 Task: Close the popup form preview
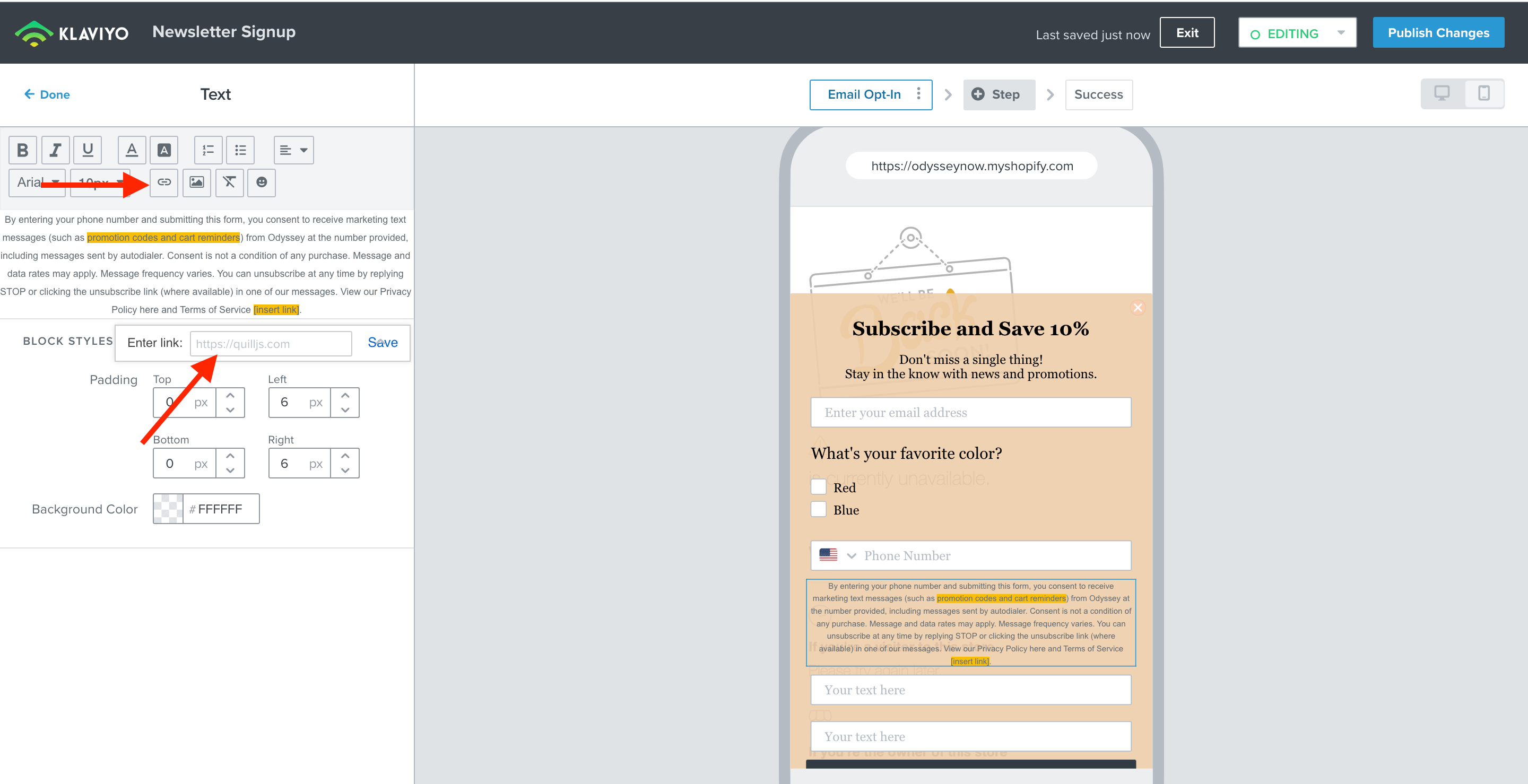point(1137,308)
